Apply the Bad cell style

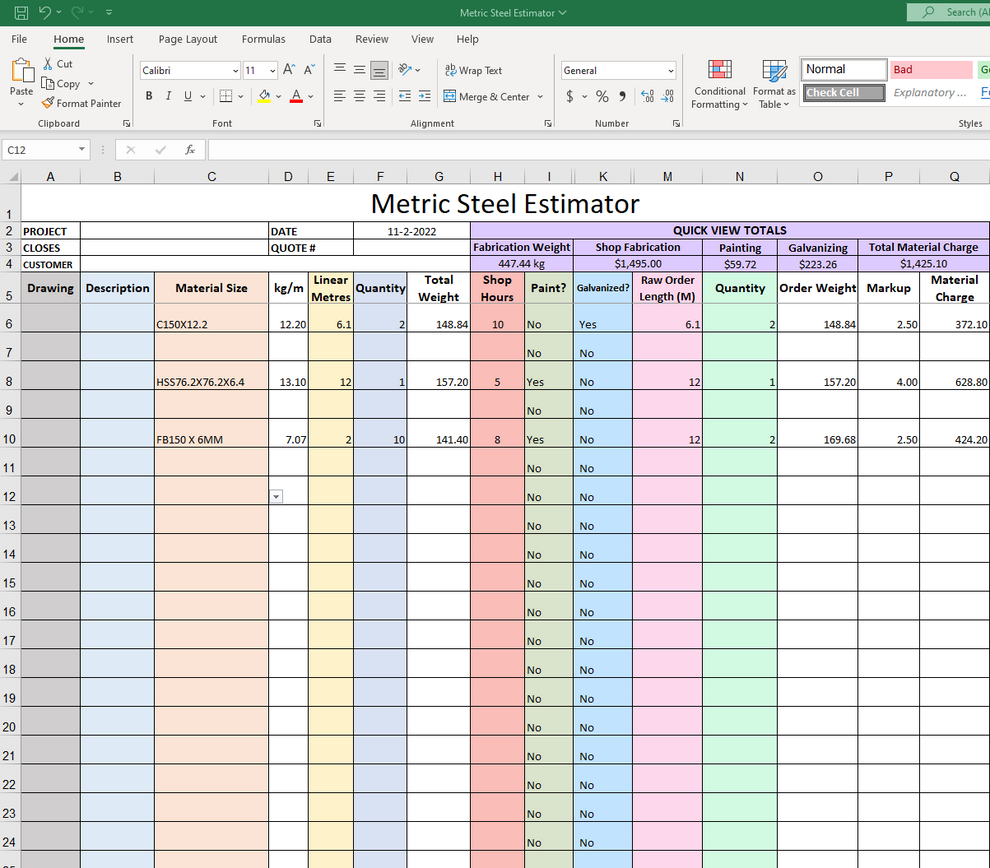click(x=928, y=69)
